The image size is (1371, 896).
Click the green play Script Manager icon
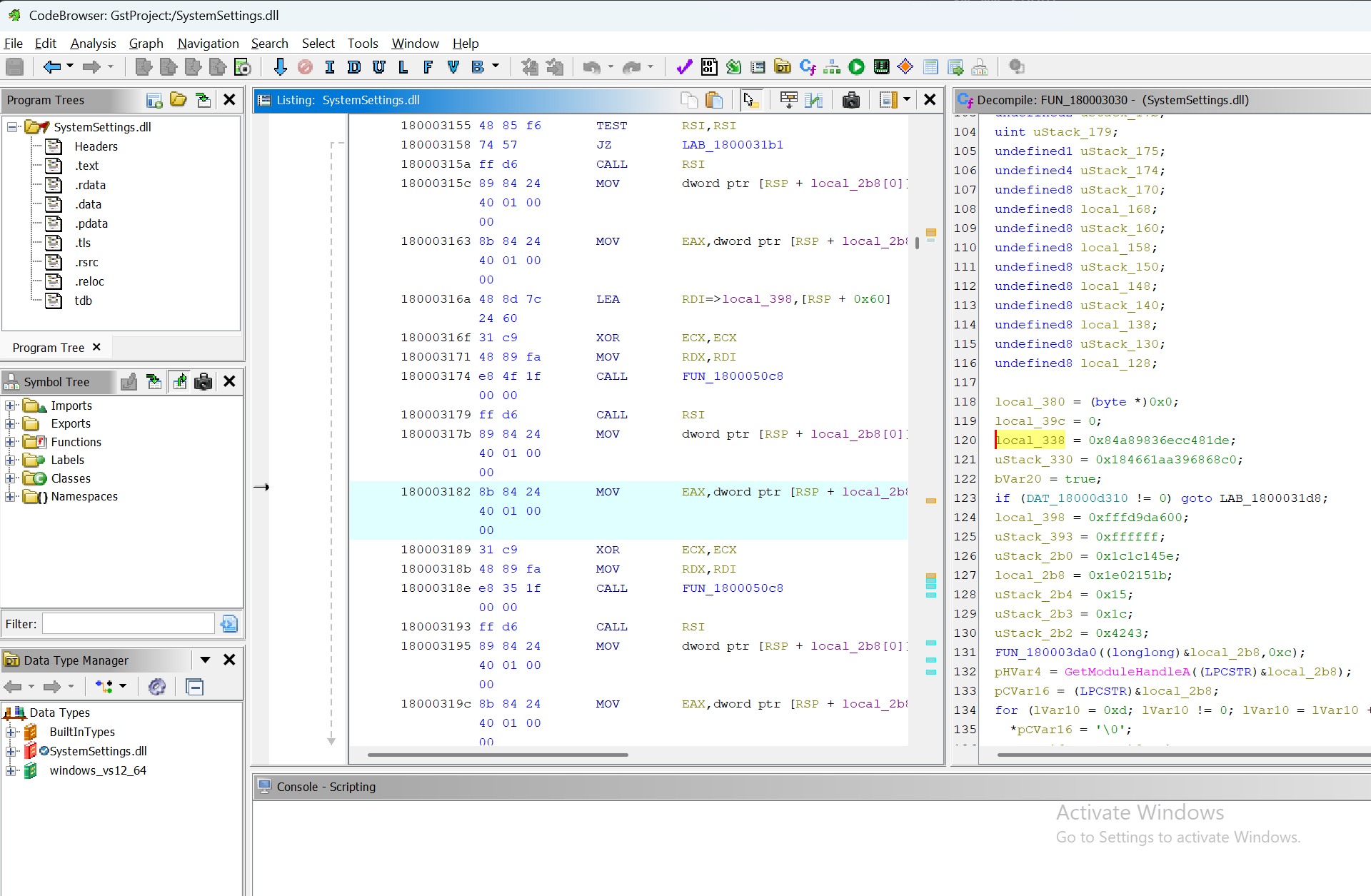(857, 67)
